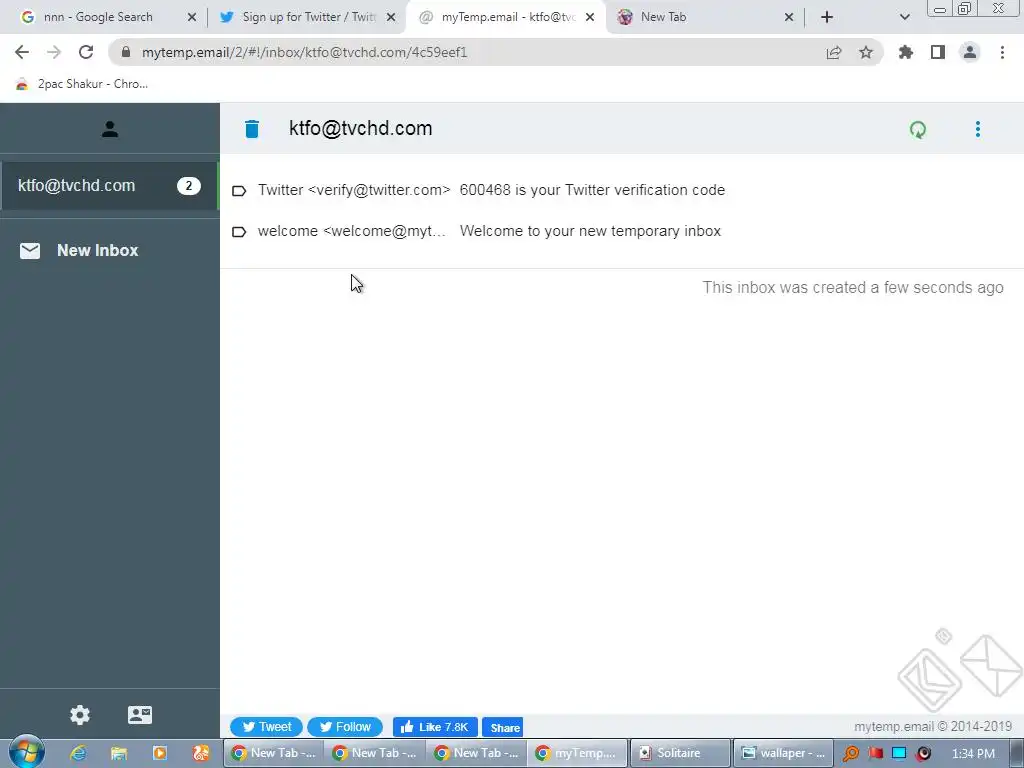Share this page via the share icon
The height and width of the screenshot is (768, 1024).
tap(834, 52)
